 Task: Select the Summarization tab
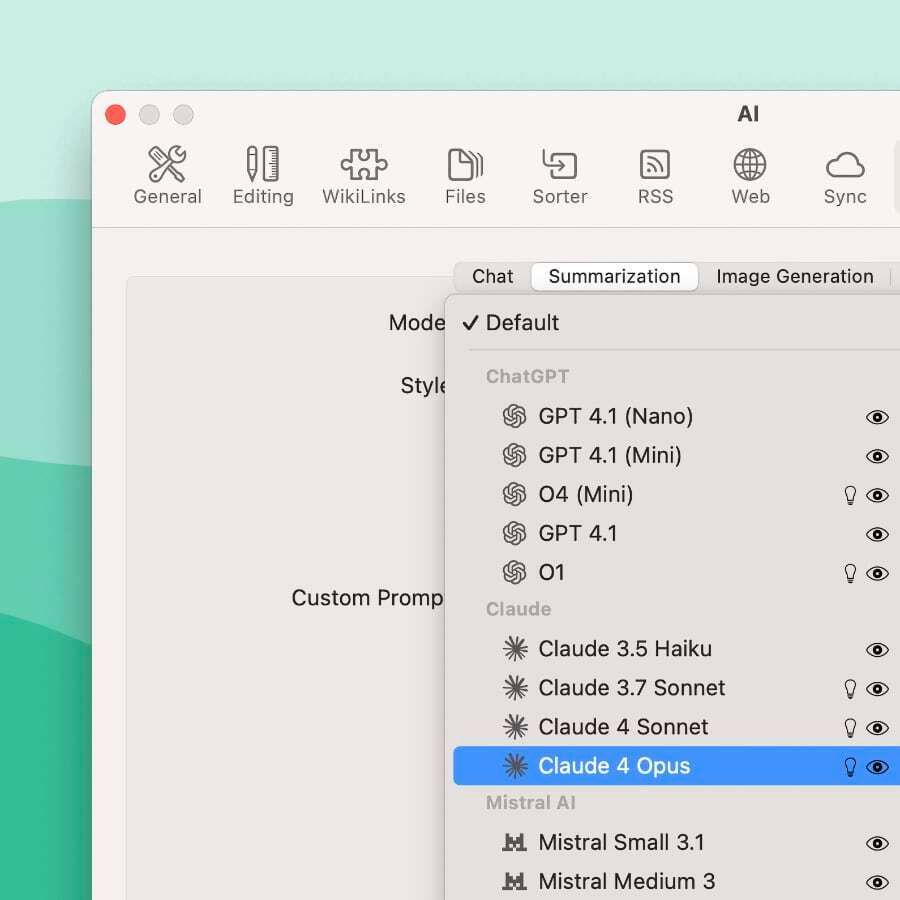click(614, 277)
